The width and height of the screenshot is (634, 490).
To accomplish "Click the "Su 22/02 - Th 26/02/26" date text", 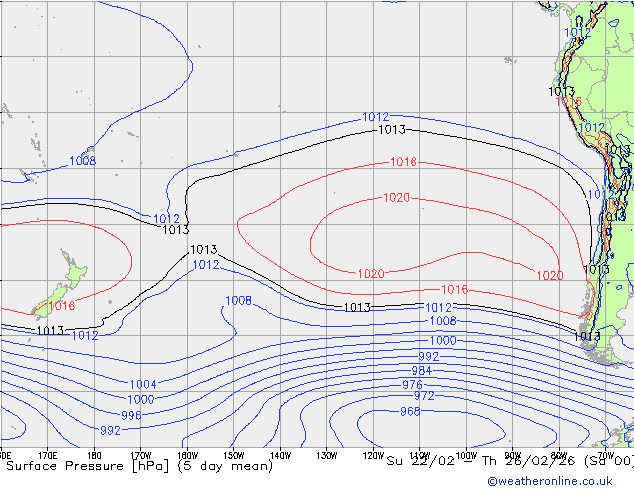I will 480,461.
